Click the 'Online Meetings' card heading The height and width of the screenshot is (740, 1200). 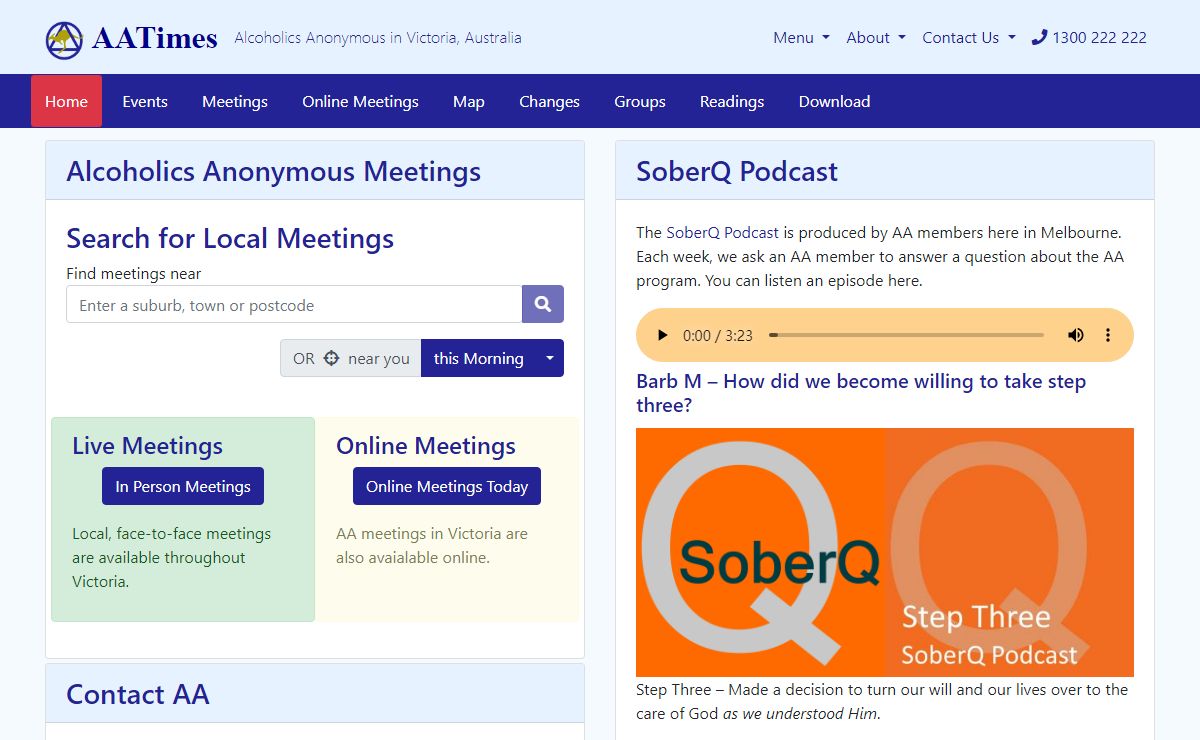pyautogui.click(x=426, y=446)
